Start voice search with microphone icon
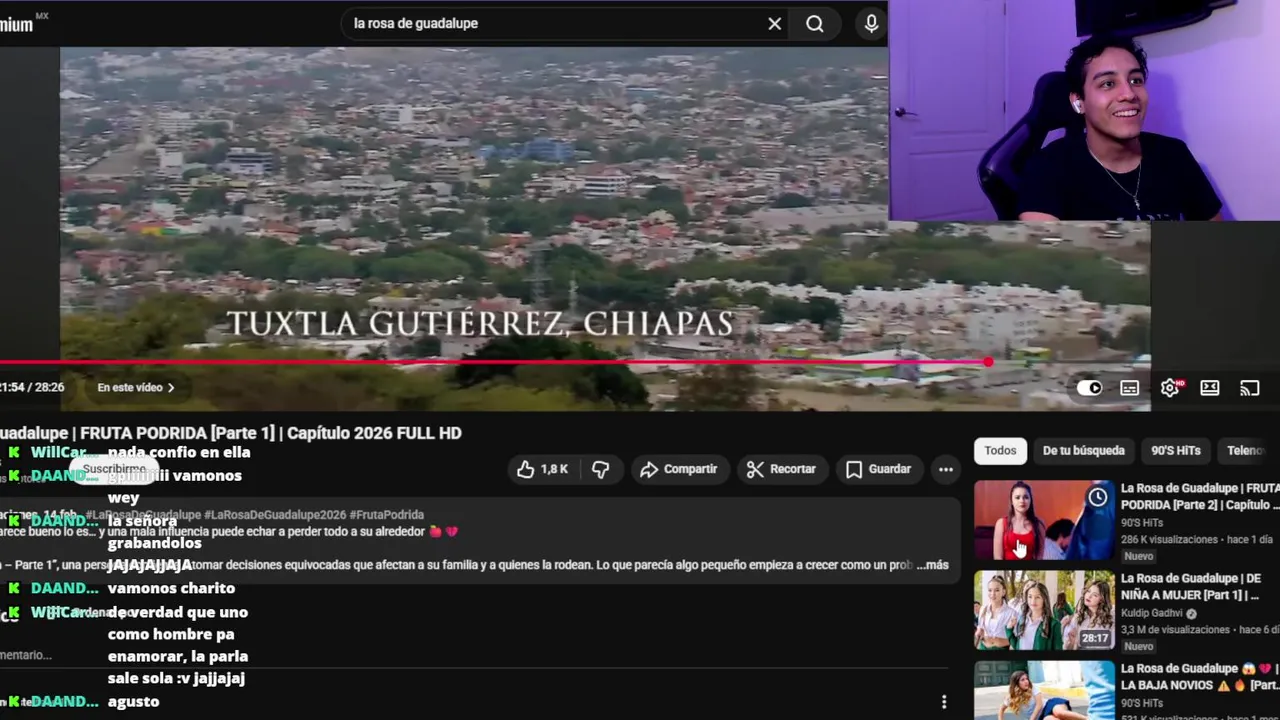 871,23
